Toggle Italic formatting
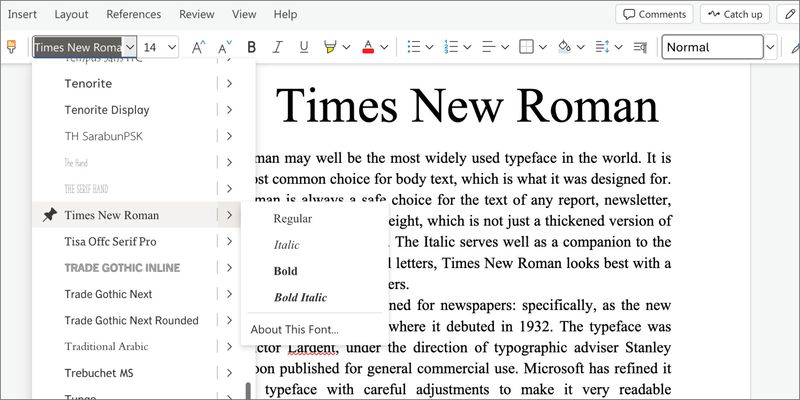This screenshot has height=400, width=800. (277, 47)
